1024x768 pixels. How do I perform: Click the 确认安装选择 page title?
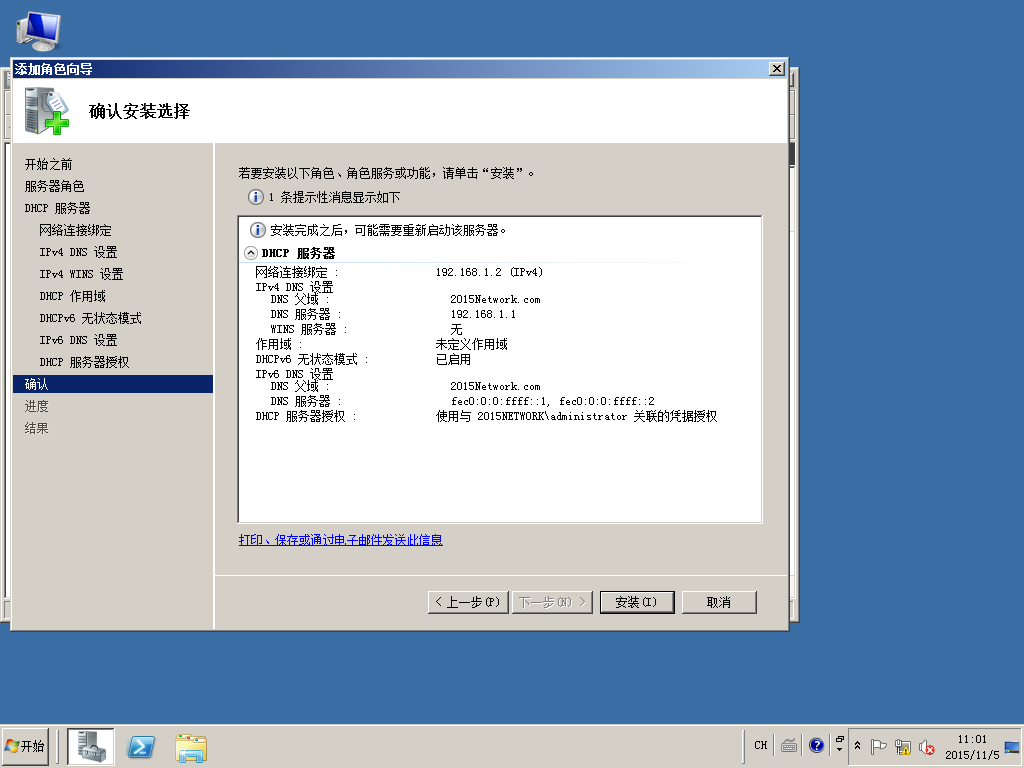pos(139,111)
